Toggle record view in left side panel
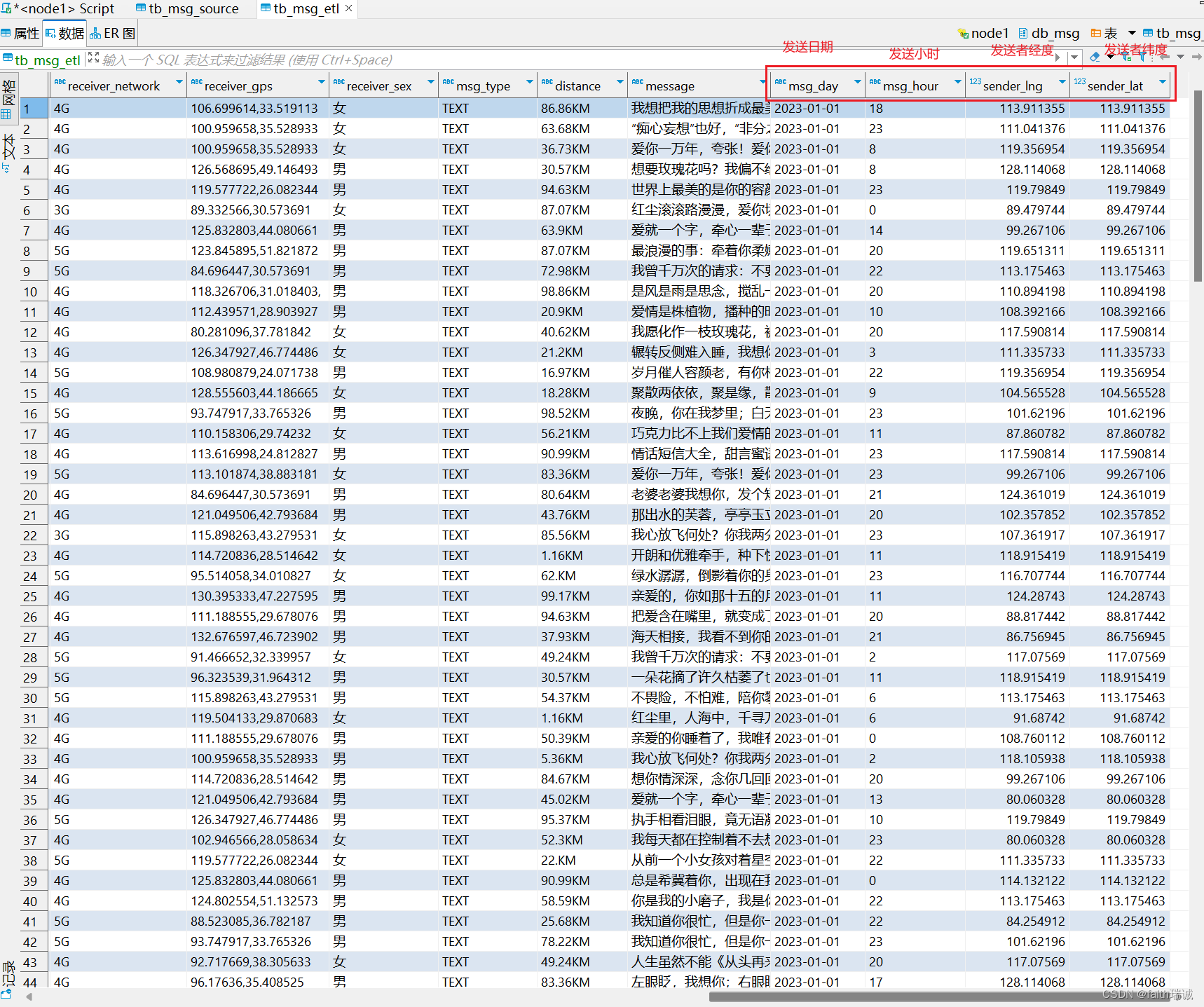The image size is (1204, 1007). tap(8, 974)
